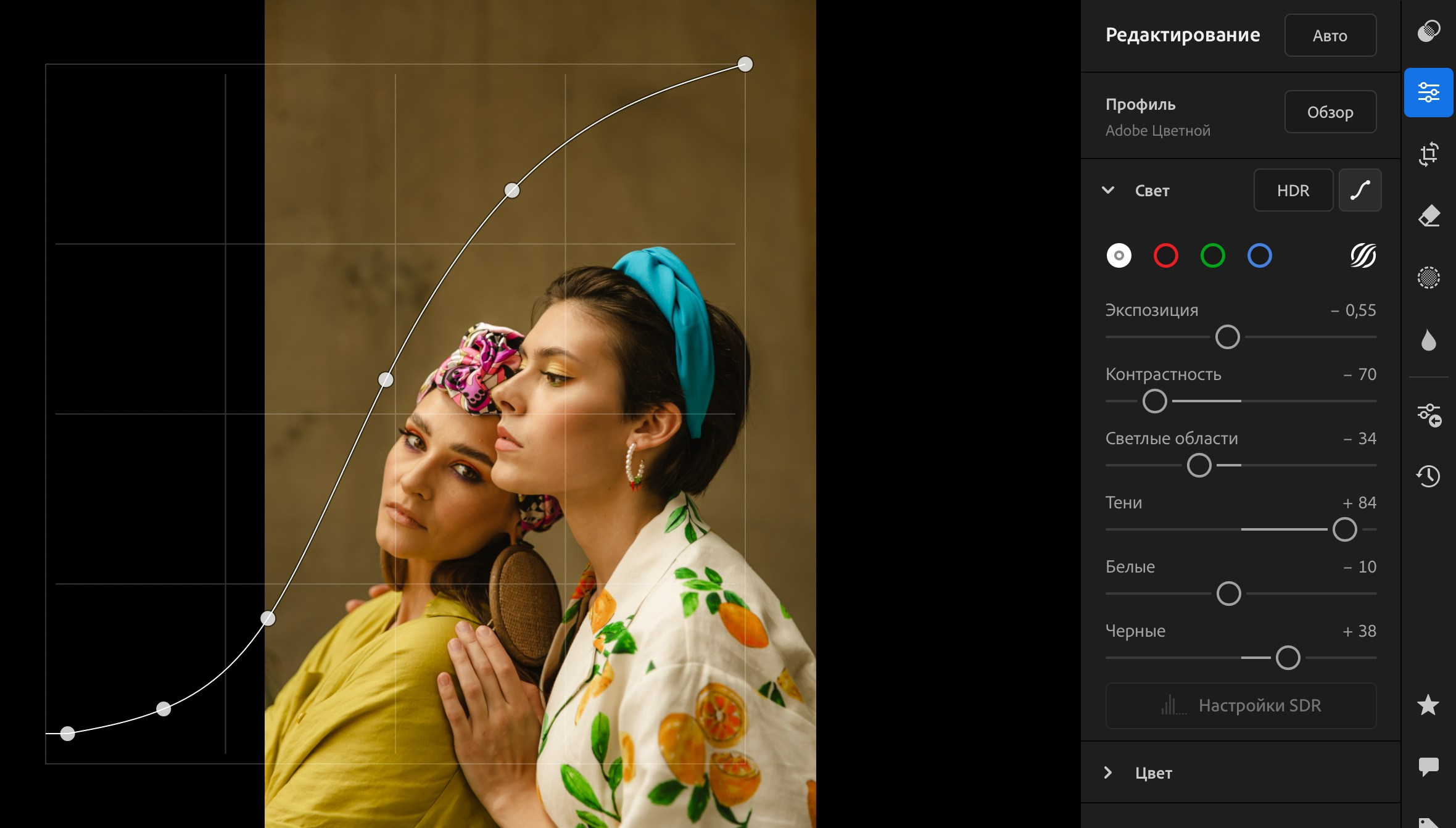Select the Crop and rotate tool

tap(1428, 154)
